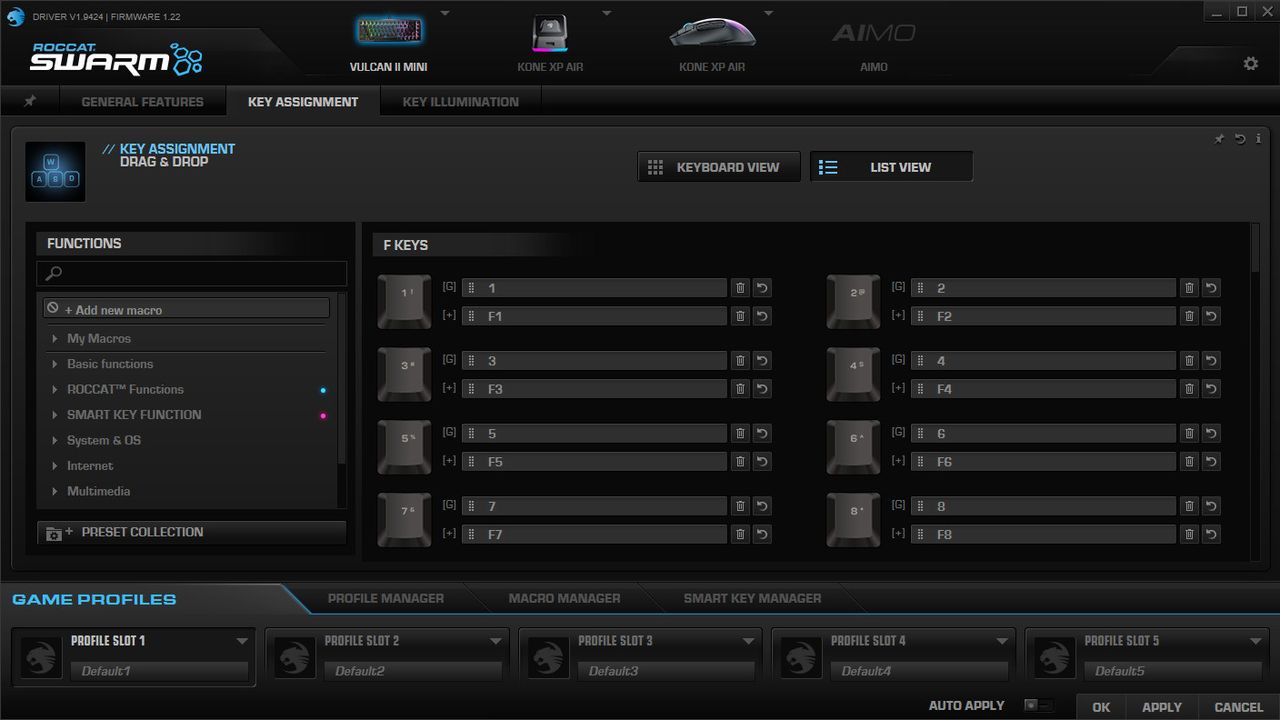The width and height of the screenshot is (1280, 720).
Task: Delete the key 4 assignment
Action: point(1189,360)
